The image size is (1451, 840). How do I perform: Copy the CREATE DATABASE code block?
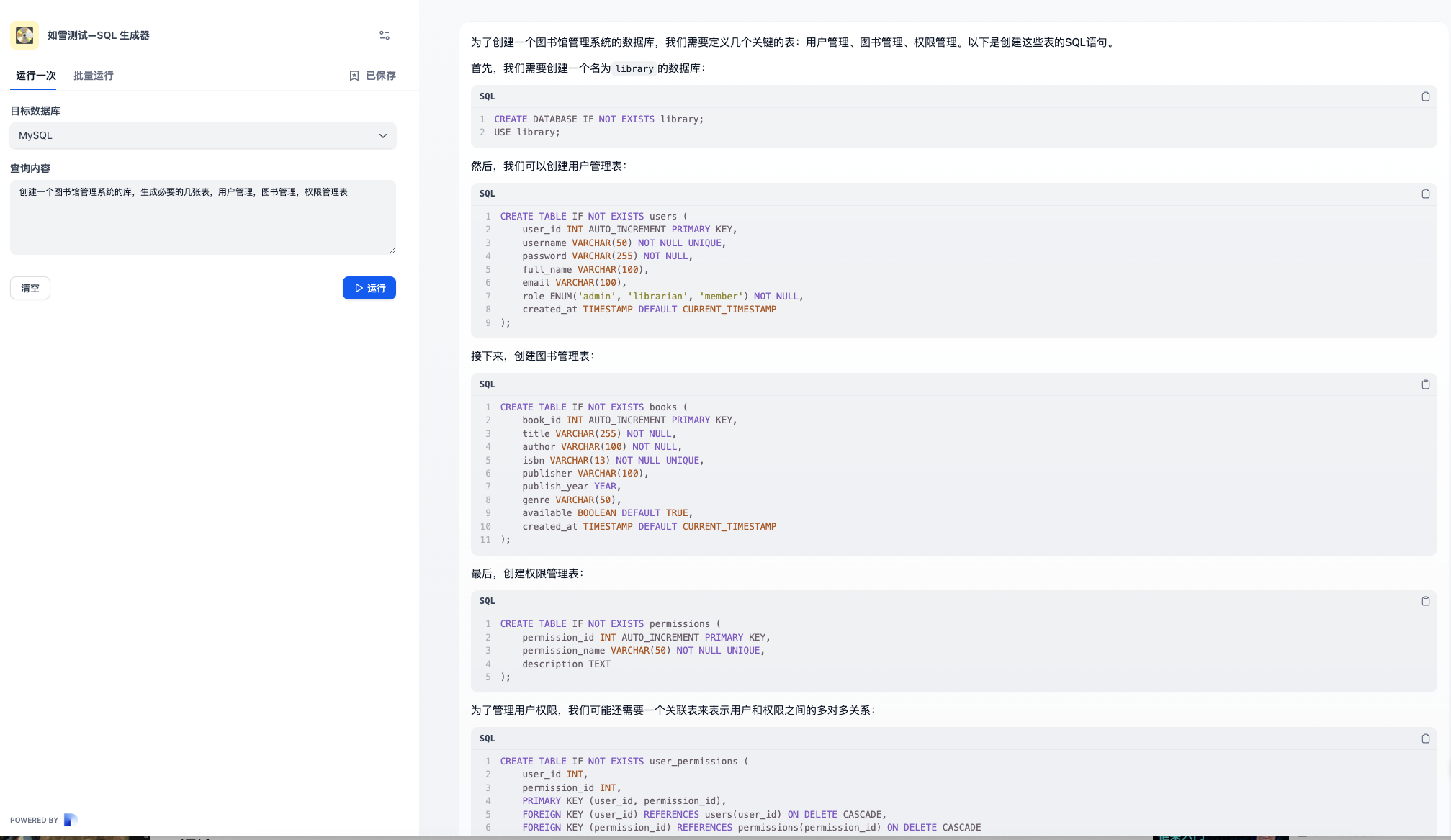coord(1425,96)
